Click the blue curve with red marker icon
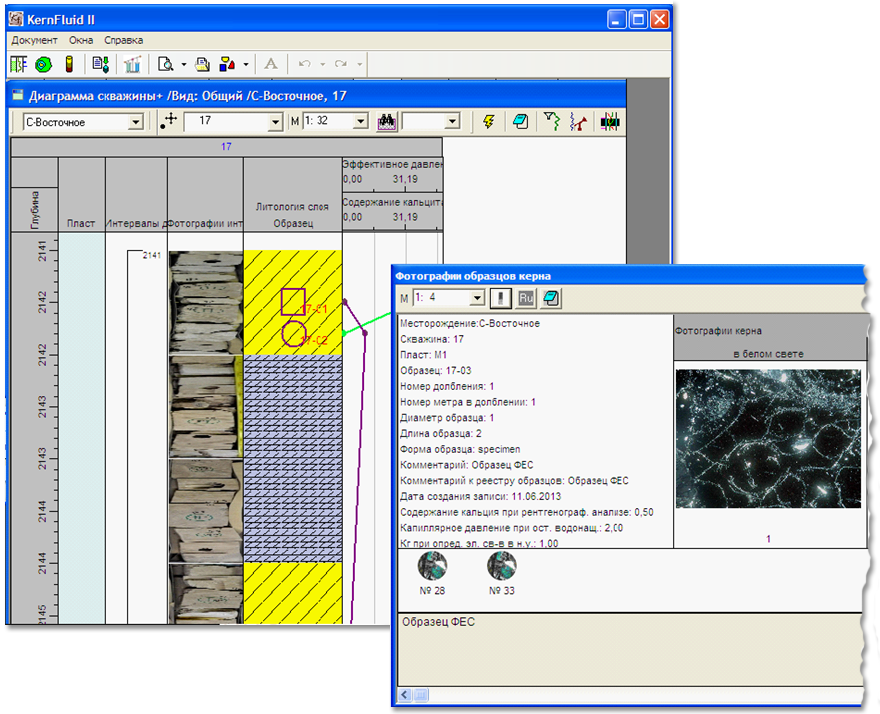This screenshot has height=714, width=880. pyautogui.click(x=578, y=121)
